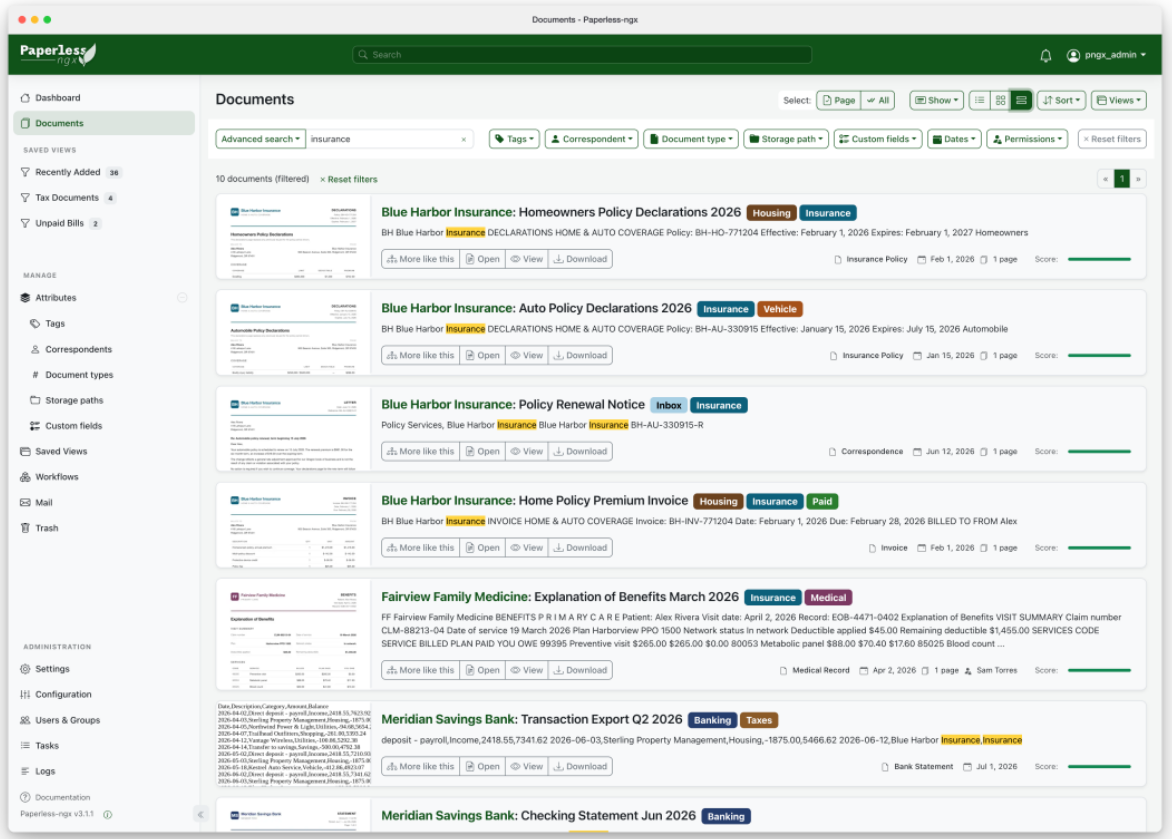Open the notifications bell
1172x839 pixels.
click(x=1046, y=55)
